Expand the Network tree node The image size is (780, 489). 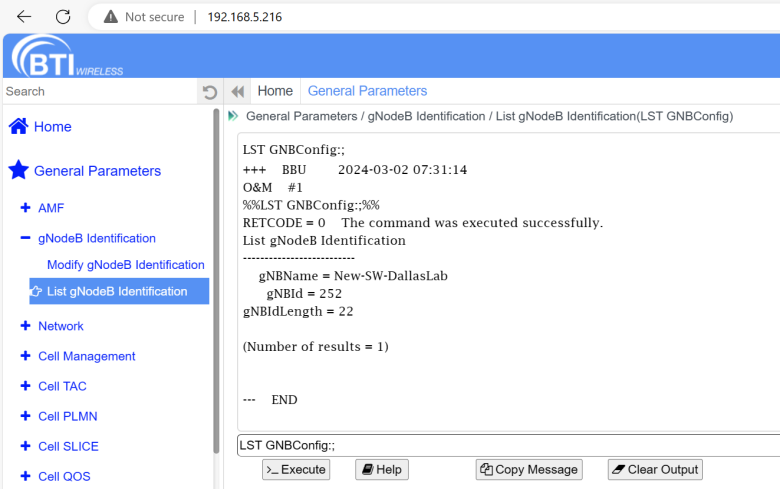click(25, 326)
